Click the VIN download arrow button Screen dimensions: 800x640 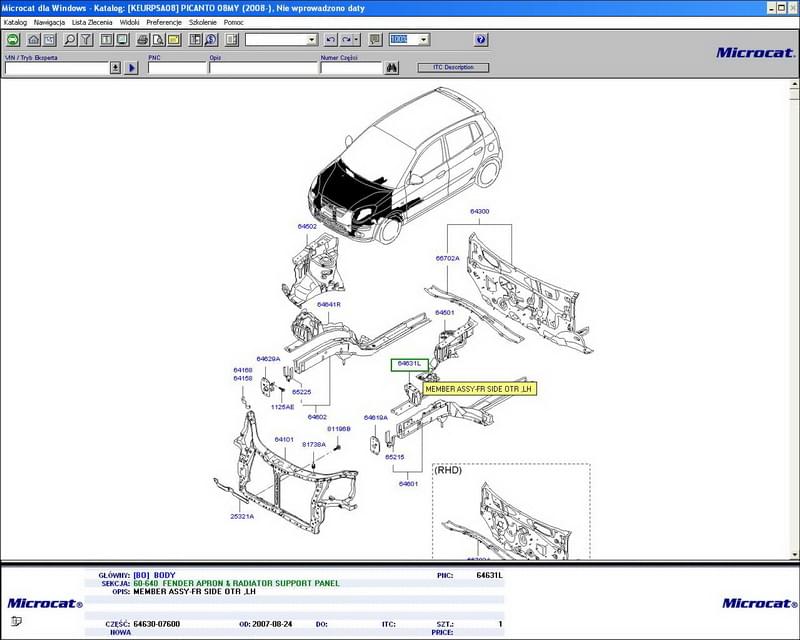tap(116, 67)
